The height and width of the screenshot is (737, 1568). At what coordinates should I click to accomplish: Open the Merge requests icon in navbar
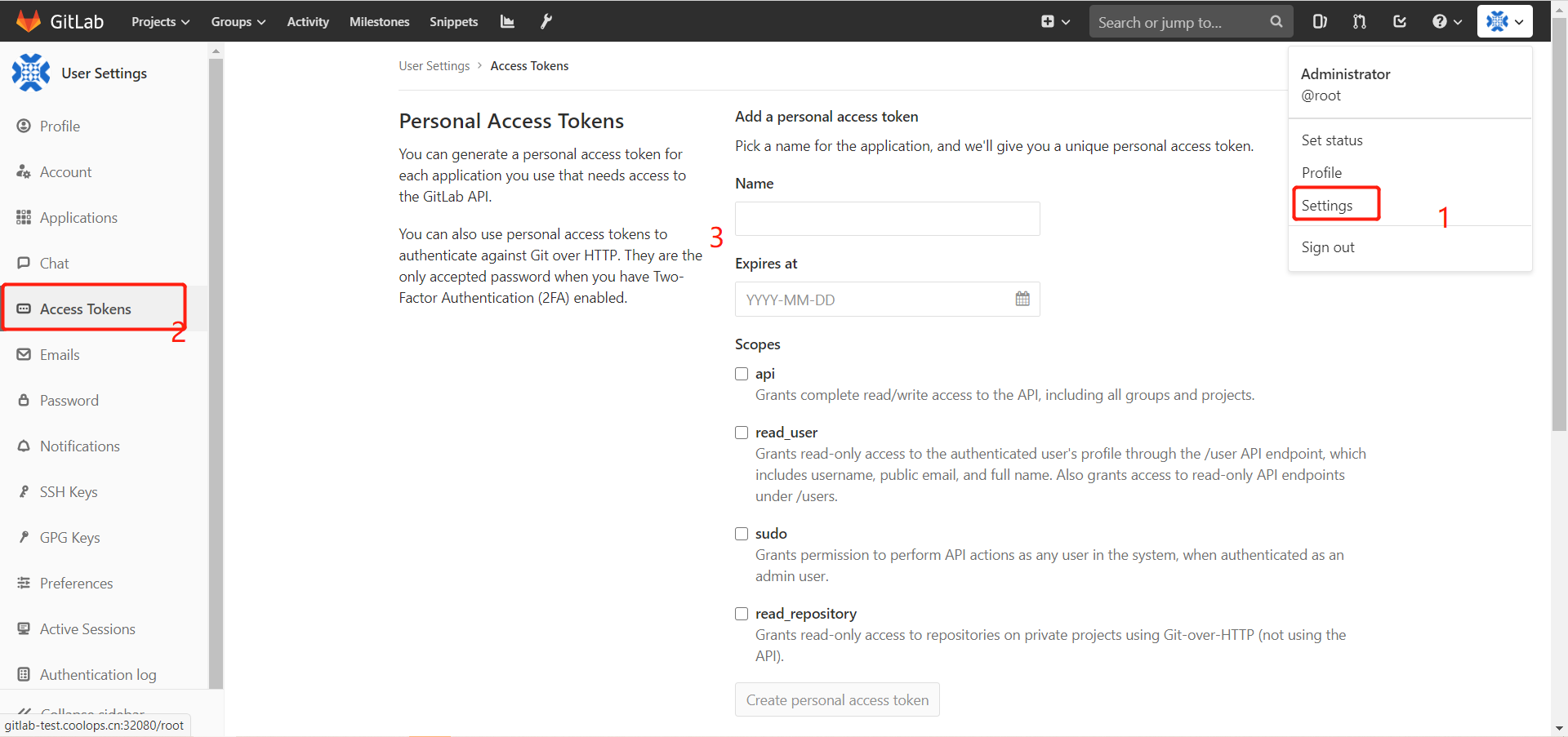(x=1360, y=21)
